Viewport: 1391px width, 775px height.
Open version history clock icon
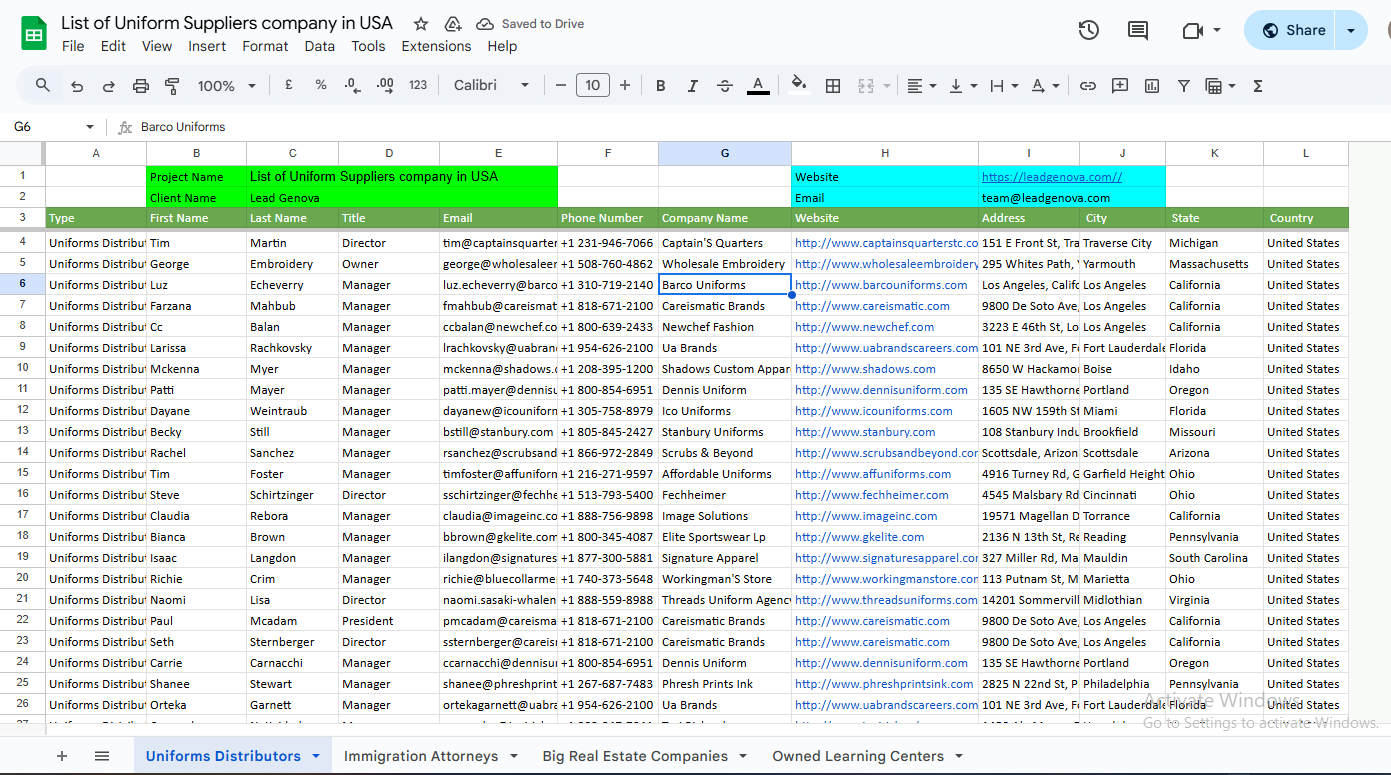(1089, 30)
